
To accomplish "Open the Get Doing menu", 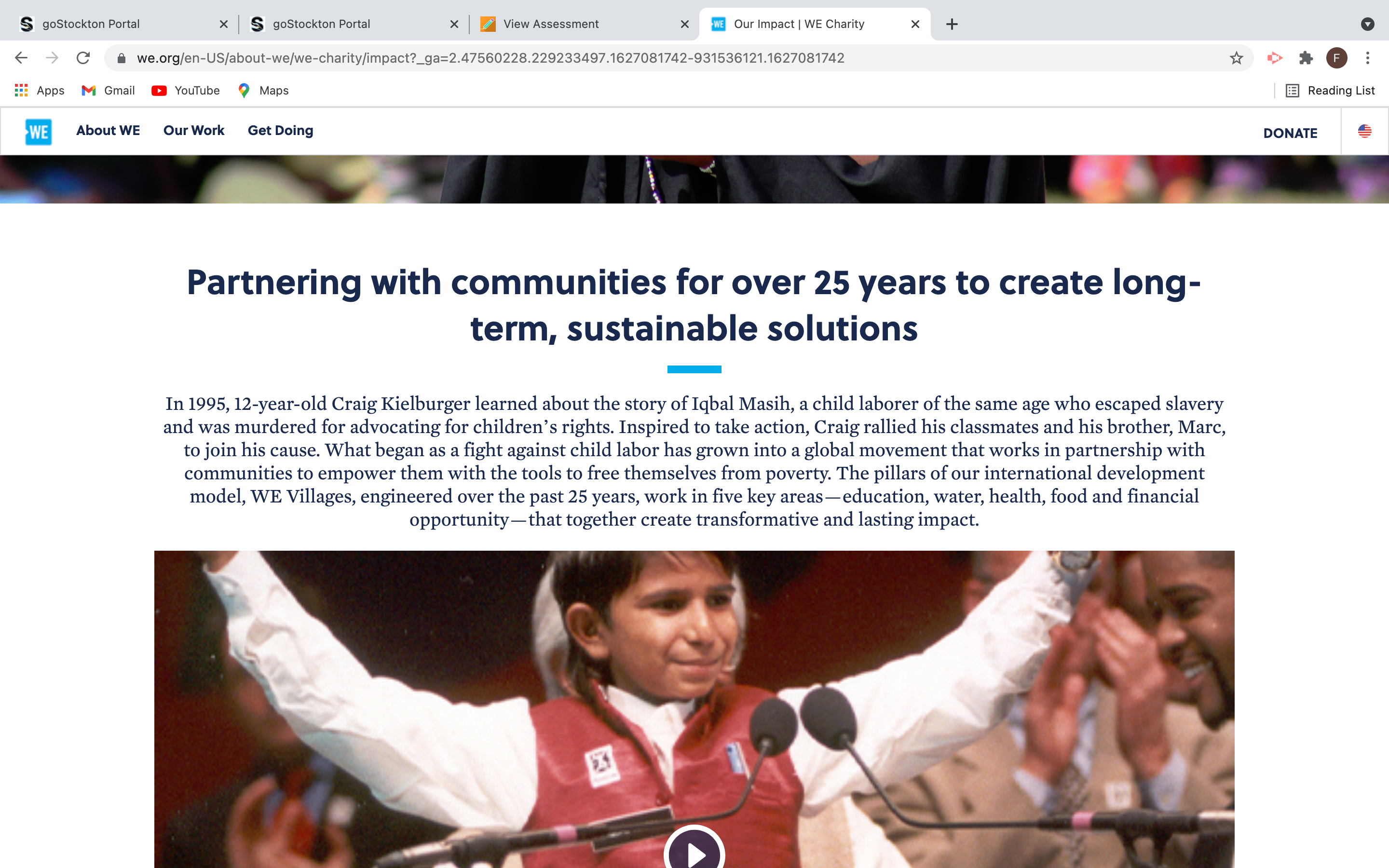I will pyautogui.click(x=281, y=131).
